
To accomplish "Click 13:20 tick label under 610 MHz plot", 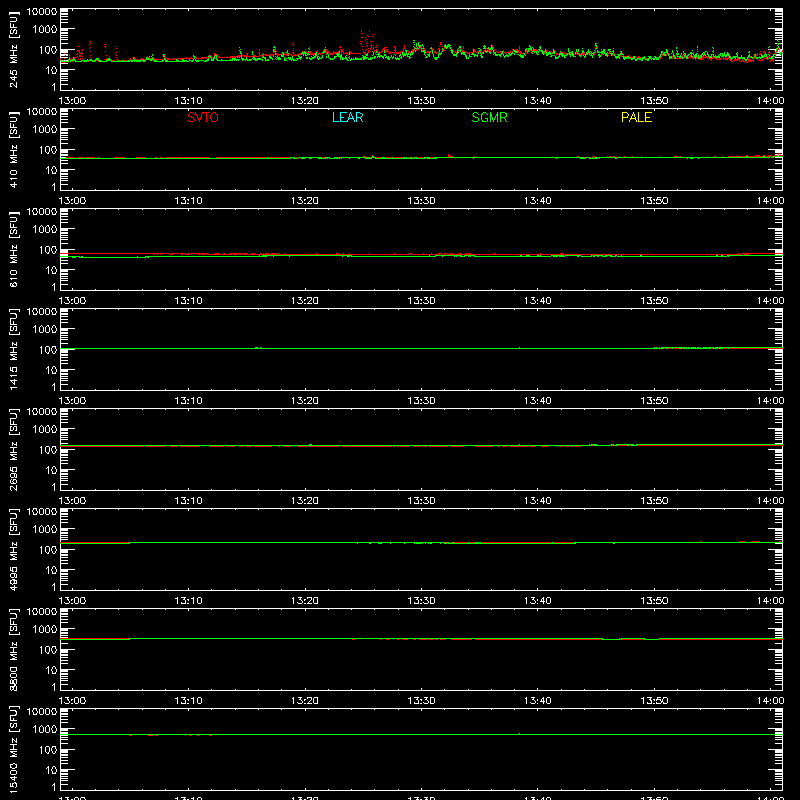I will (305, 301).
